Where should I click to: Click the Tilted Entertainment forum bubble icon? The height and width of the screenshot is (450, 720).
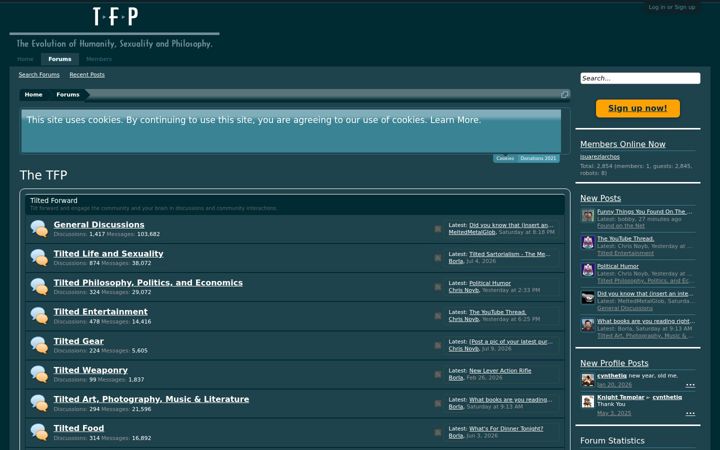click(x=39, y=315)
